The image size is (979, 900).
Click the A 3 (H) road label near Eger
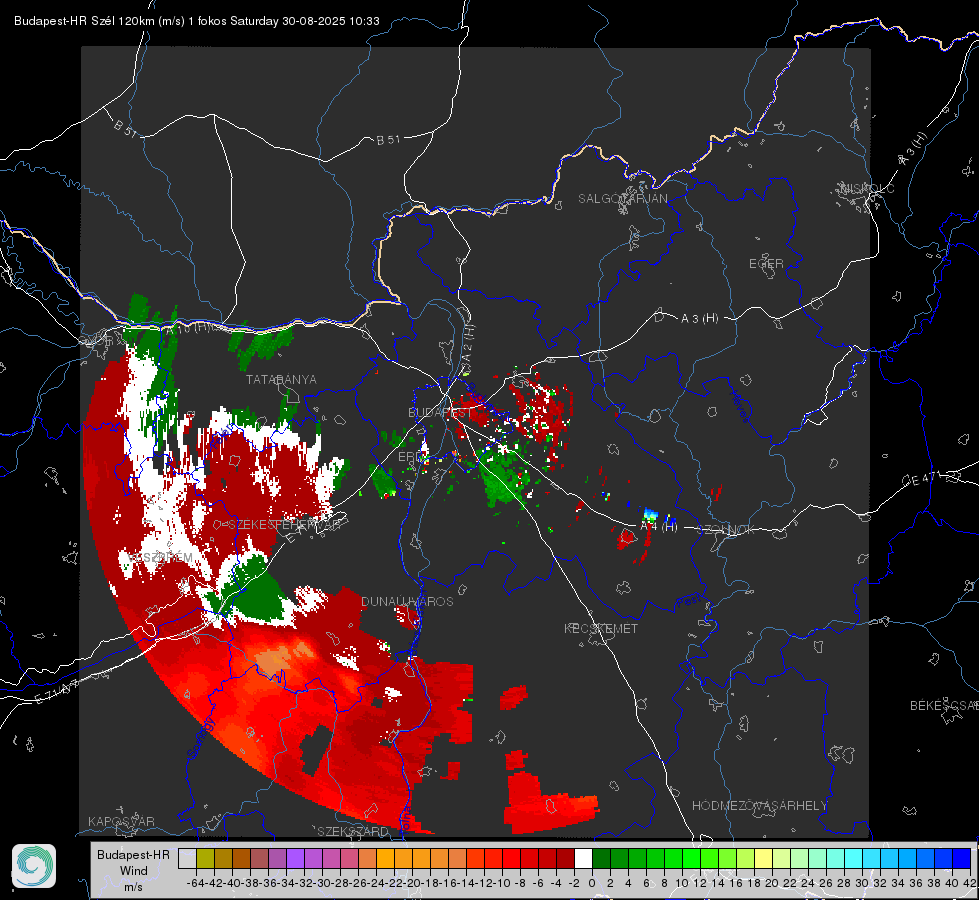(699, 319)
